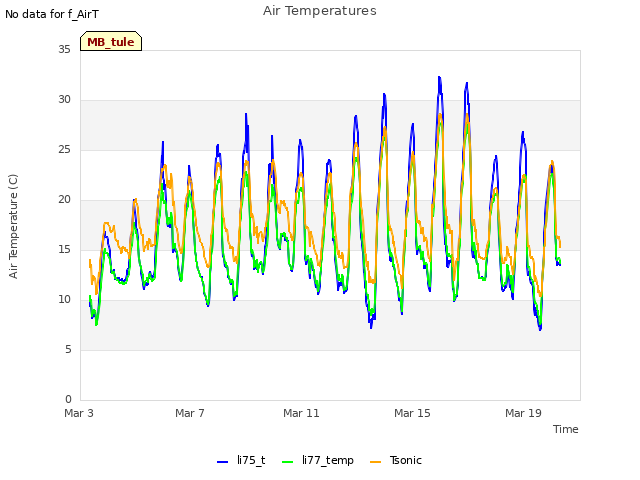Click the 25 y-axis tick label

click(64, 150)
